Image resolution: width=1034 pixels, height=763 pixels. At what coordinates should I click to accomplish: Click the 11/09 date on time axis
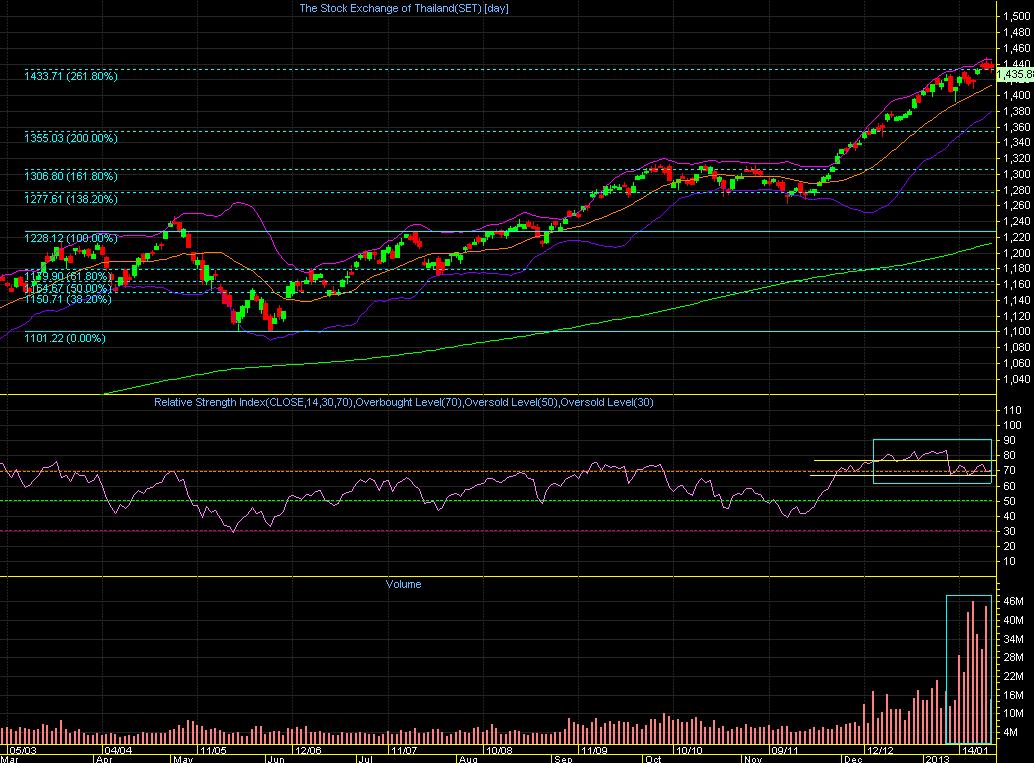pyautogui.click(x=594, y=750)
